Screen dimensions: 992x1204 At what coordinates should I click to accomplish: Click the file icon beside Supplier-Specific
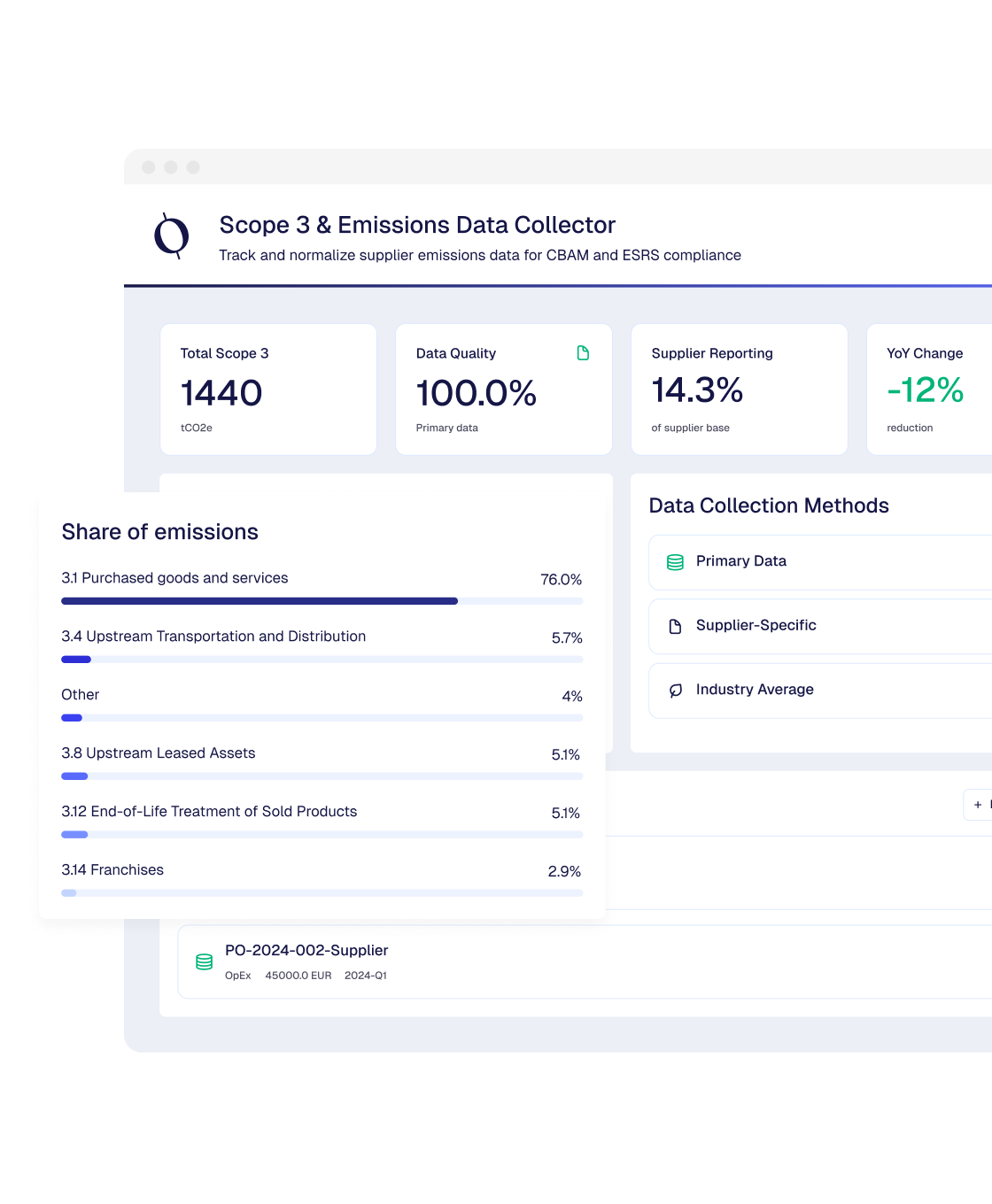tap(675, 627)
